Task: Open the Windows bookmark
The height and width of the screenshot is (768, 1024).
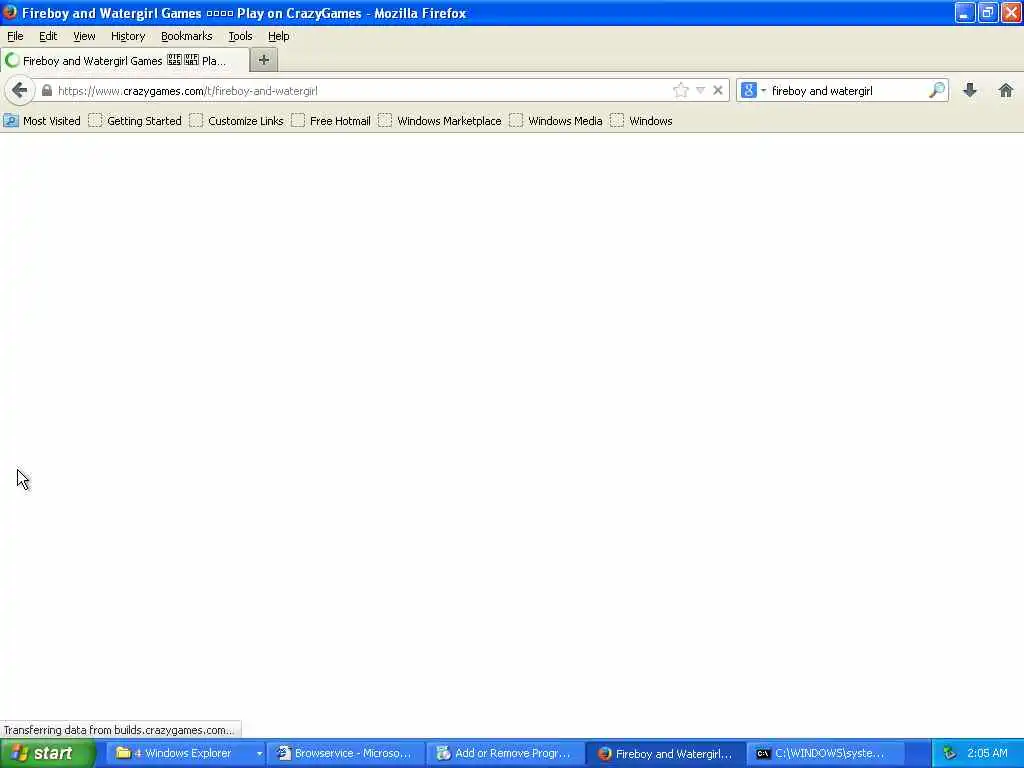Action: click(x=641, y=121)
